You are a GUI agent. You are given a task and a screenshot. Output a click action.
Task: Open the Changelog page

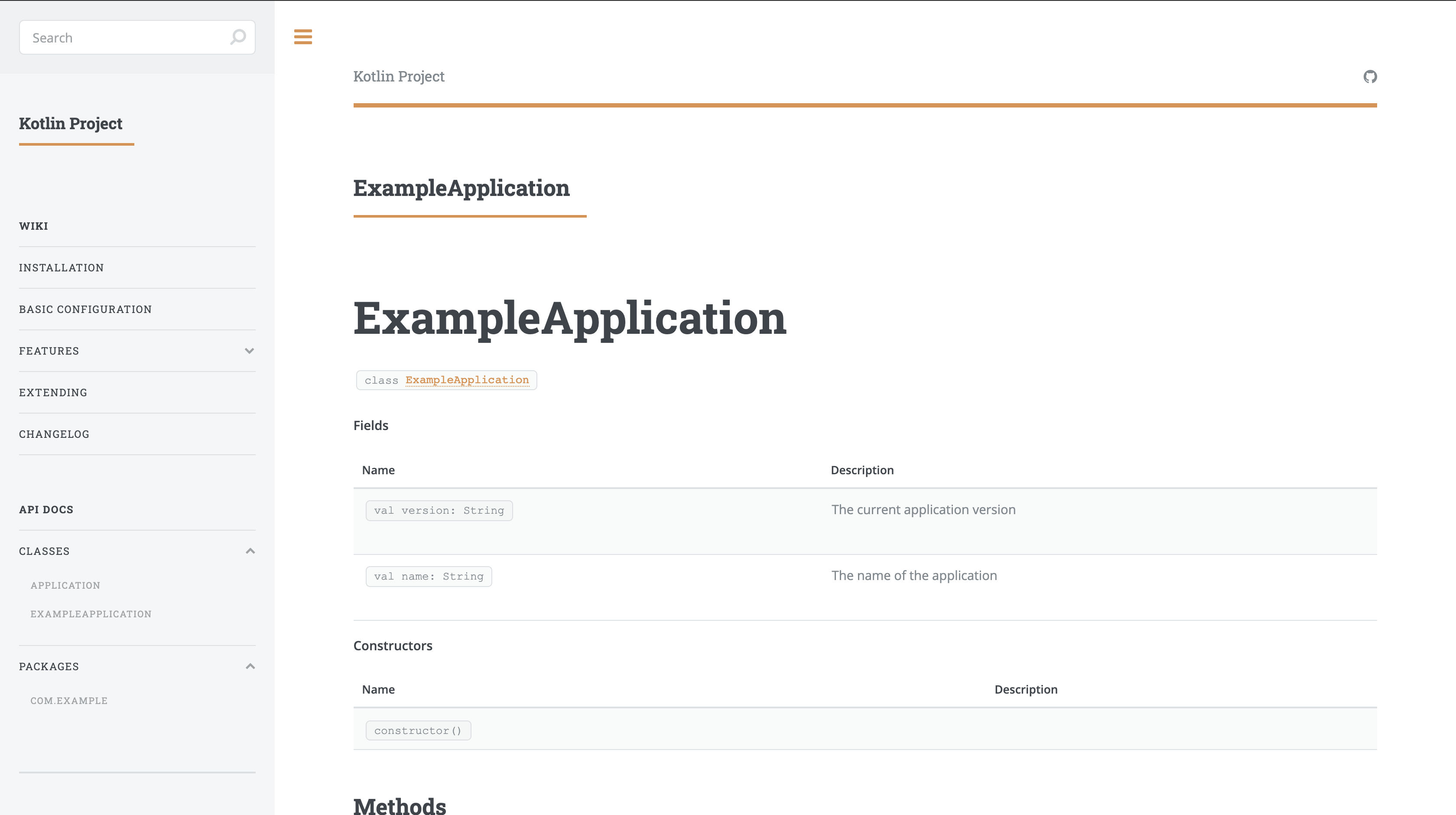click(54, 434)
